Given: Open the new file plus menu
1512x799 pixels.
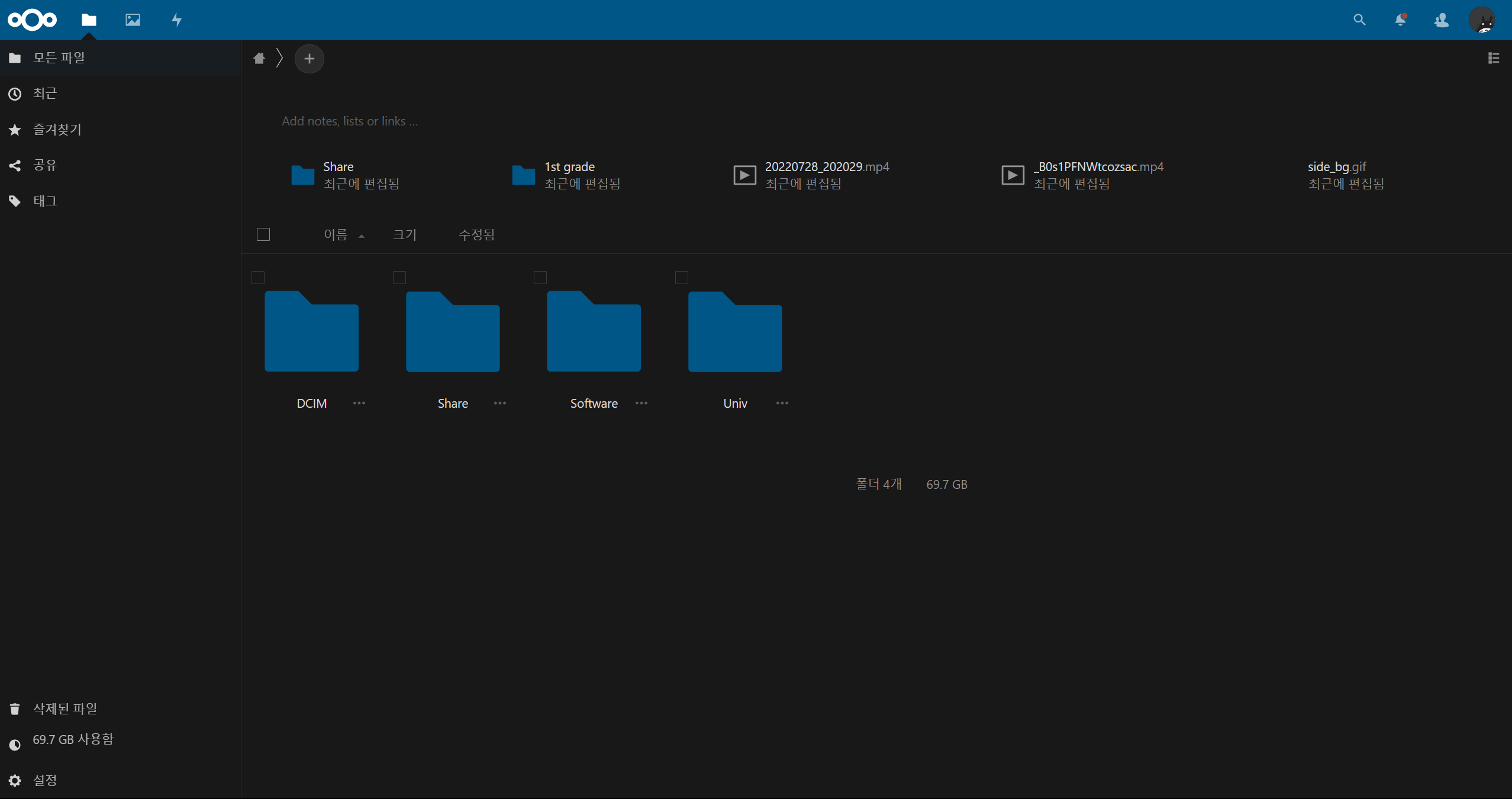Looking at the screenshot, I should coord(309,59).
